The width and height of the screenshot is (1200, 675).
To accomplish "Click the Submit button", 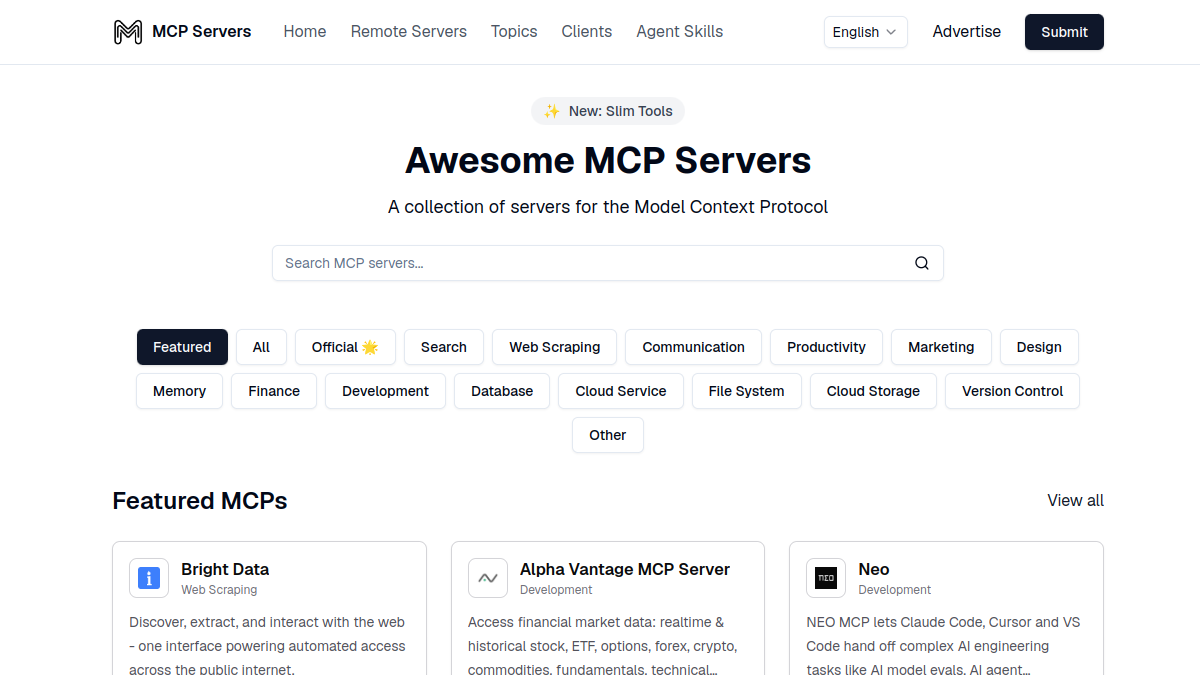I will [1064, 32].
